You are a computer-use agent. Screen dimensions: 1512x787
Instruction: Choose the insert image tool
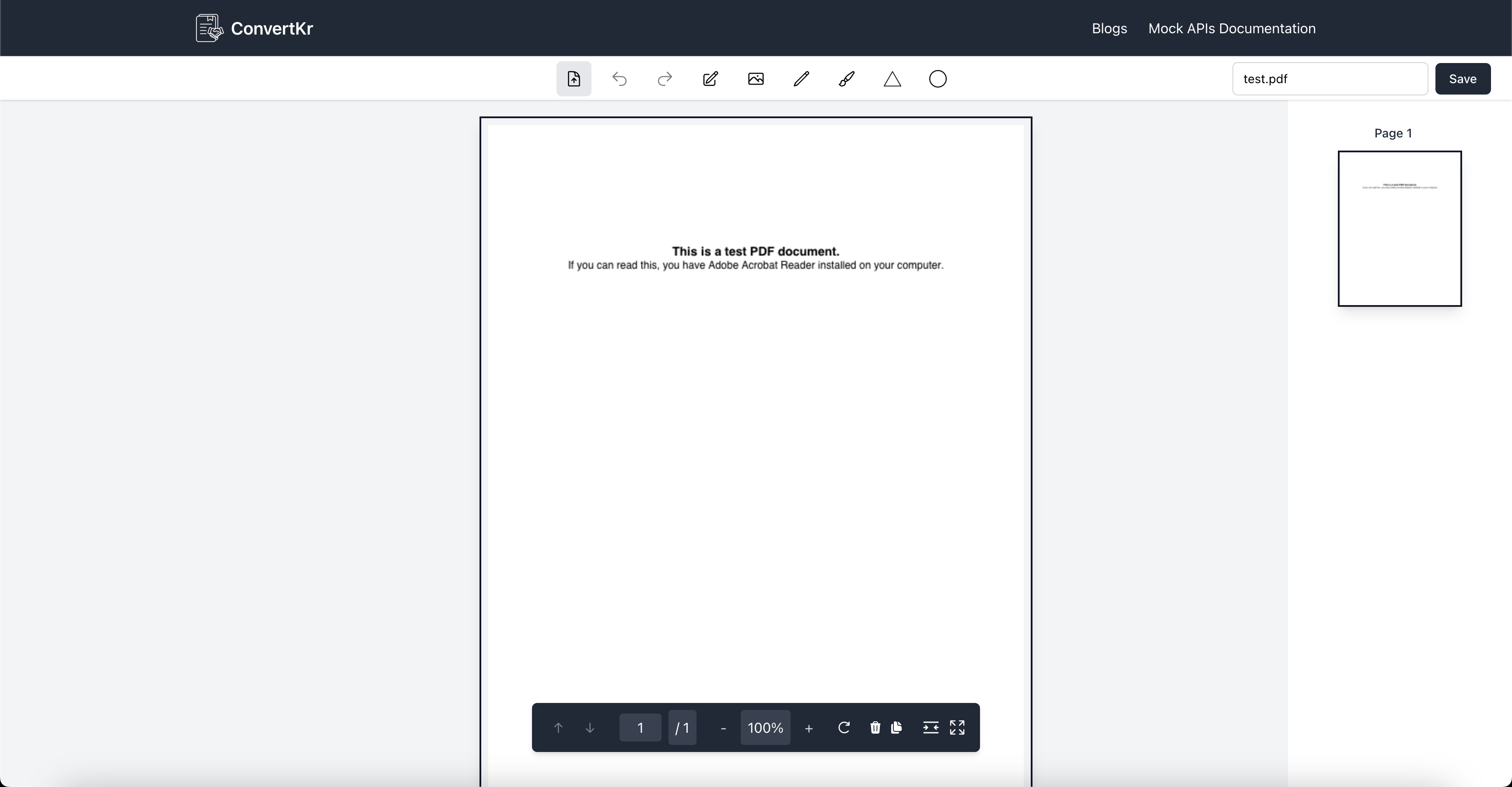pyautogui.click(x=756, y=79)
